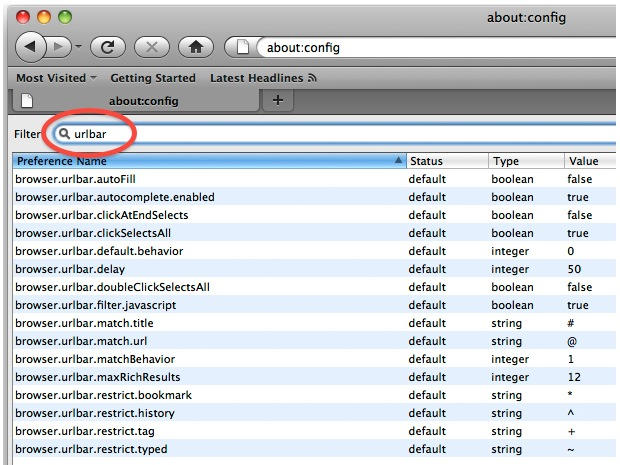Click the Back navigation arrow button

coord(33,47)
